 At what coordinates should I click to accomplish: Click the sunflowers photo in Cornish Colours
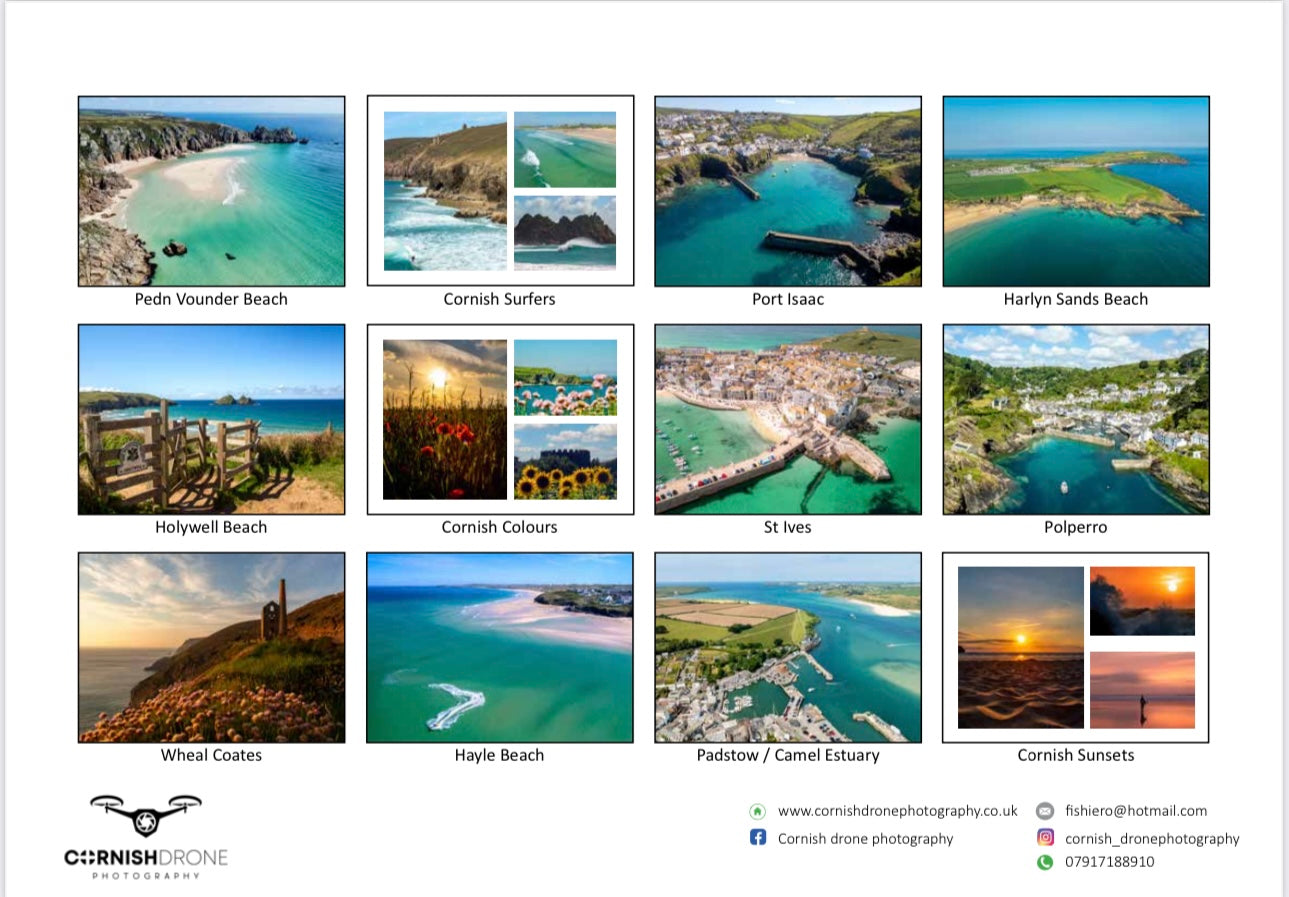click(x=565, y=461)
